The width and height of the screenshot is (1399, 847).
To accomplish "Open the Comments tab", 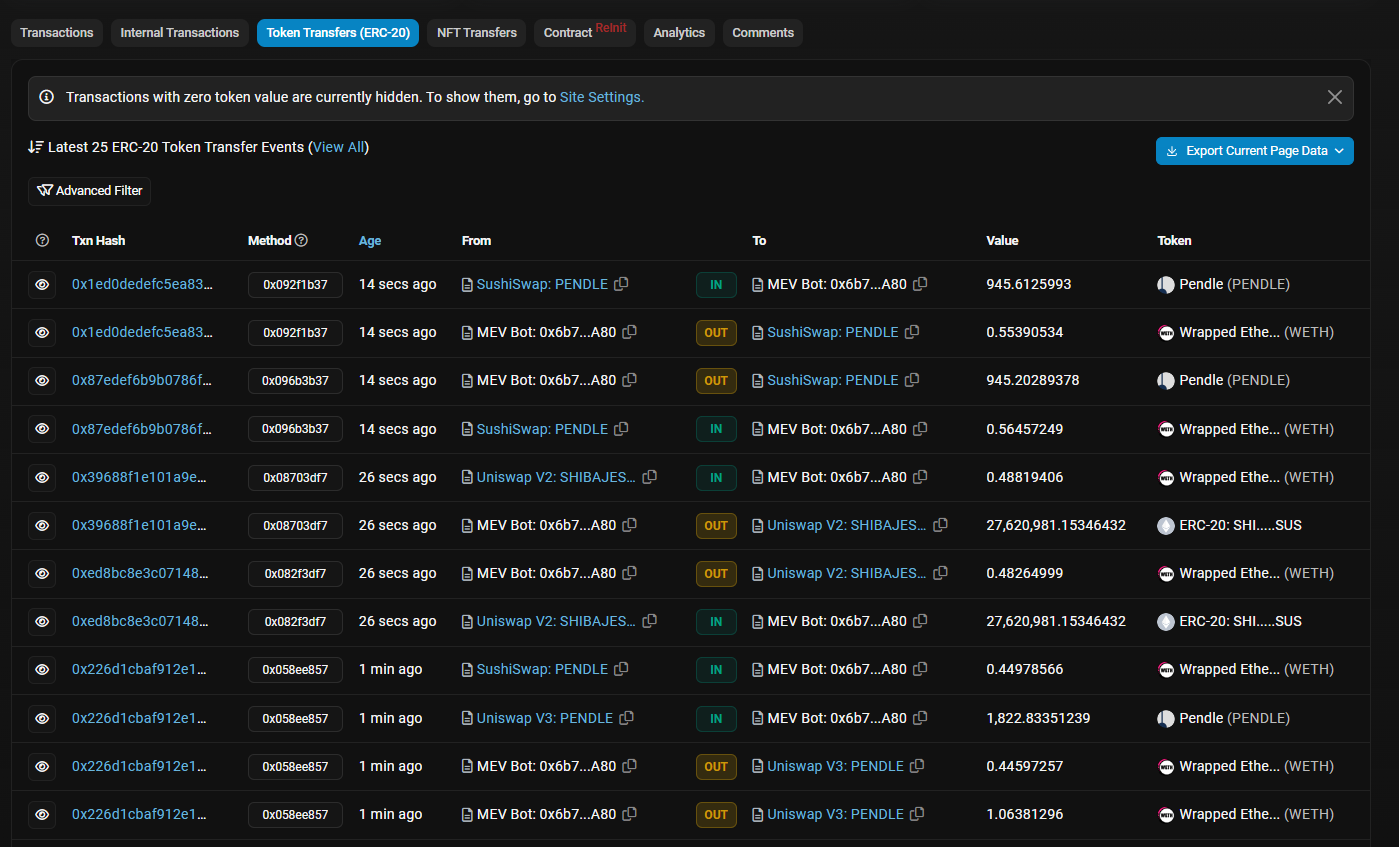I will [763, 33].
